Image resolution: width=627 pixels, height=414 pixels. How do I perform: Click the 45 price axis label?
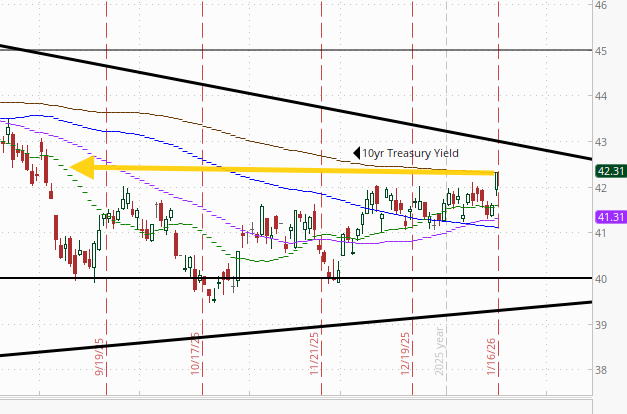[601, 51]
